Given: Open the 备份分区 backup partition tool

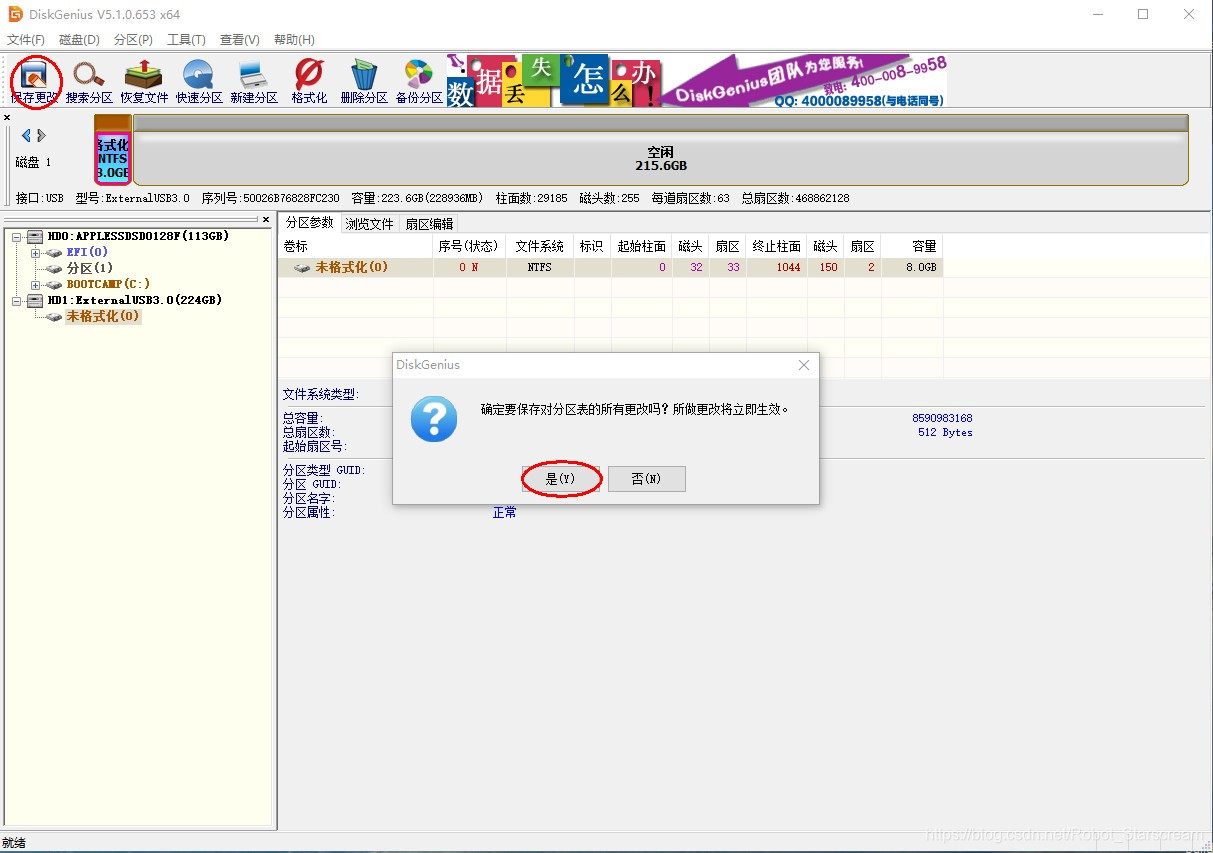Looking at the screenshot, I should [x=419, y=80].
